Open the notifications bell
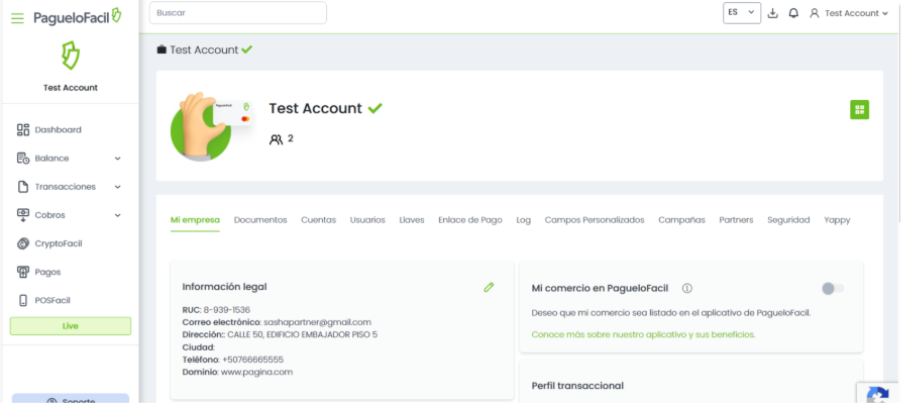 tap(793, 13)
